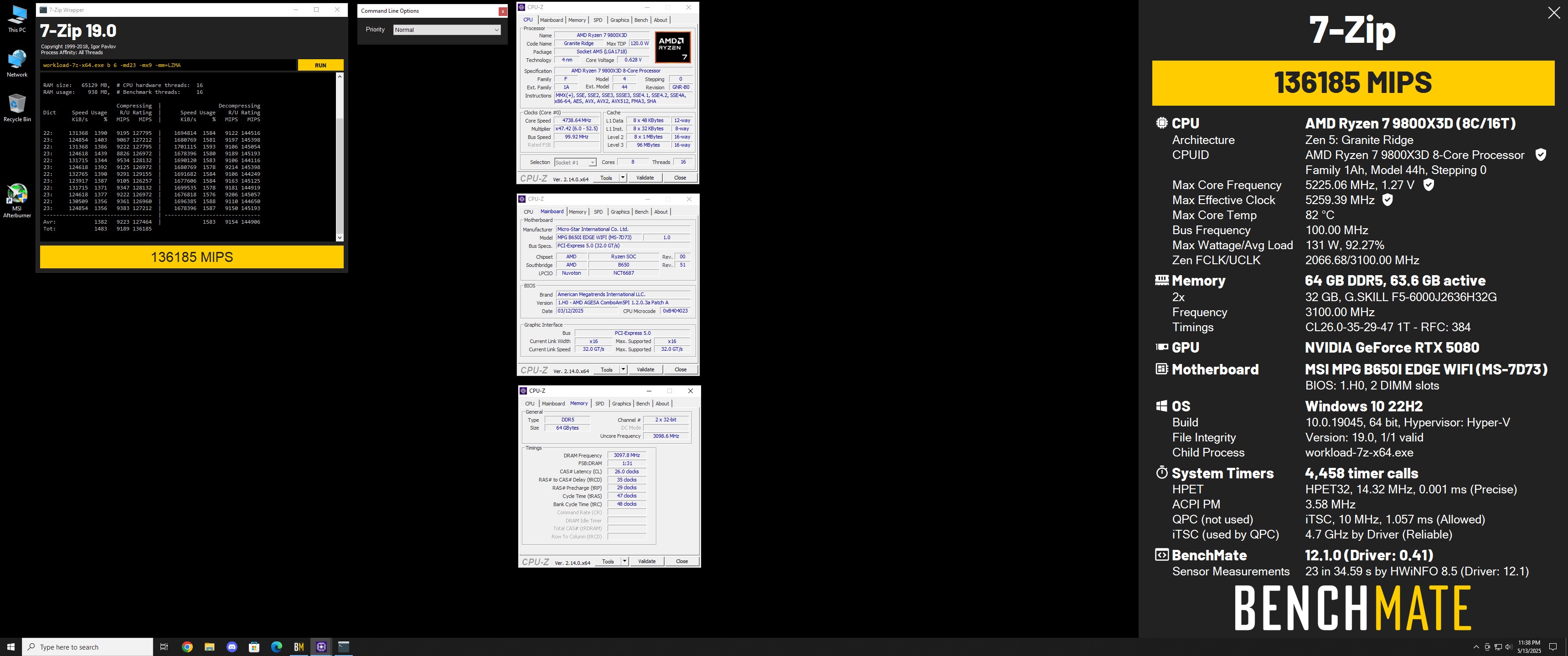Launch MSI Afterburner desktop shortcut
The height and width of the screenshot is (656, 1568).
point(17,200)
